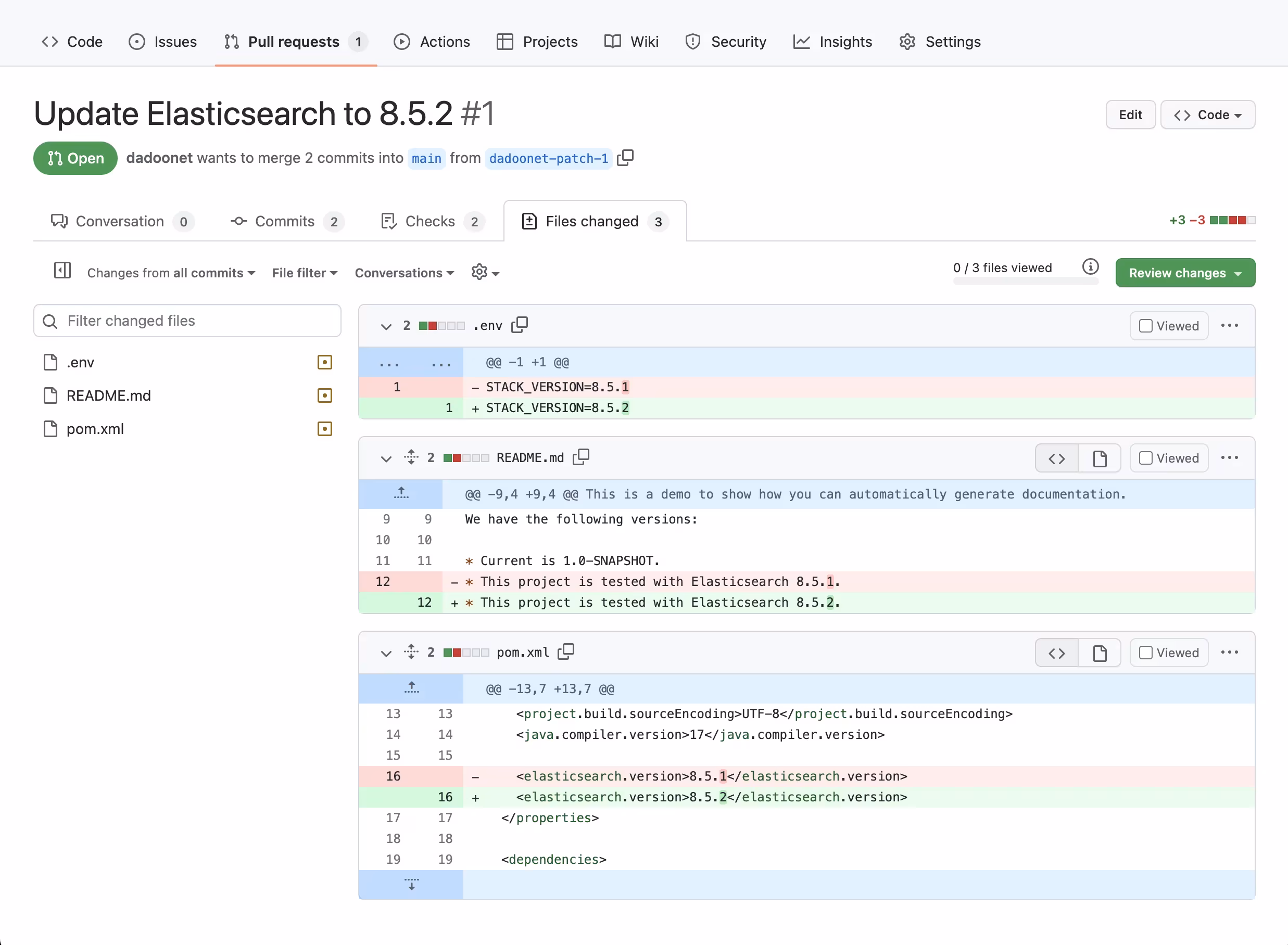The width and height of the screenshot is (1288, 945).
Task: Copy the head branch name icon
Action: [625, 158]
